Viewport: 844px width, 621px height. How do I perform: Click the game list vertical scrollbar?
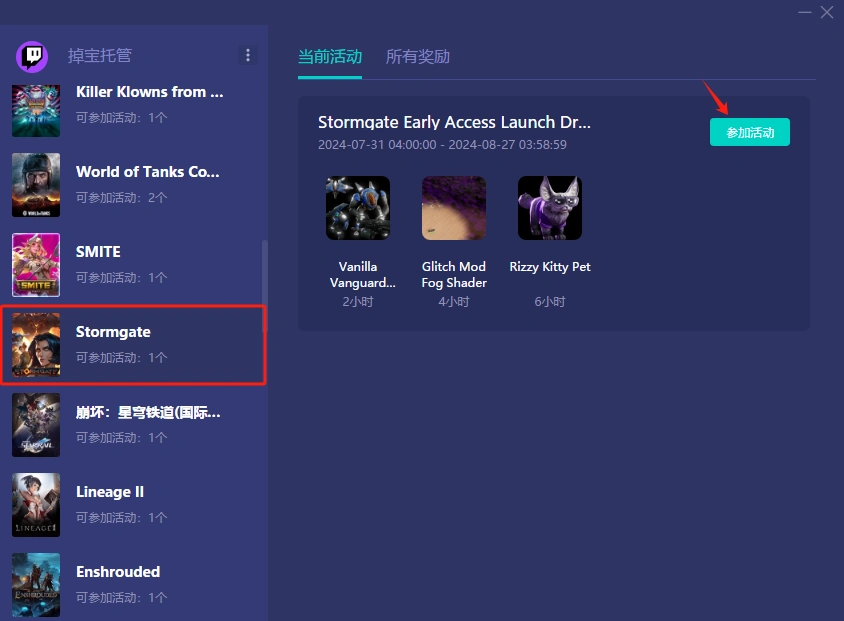[264, 285]
